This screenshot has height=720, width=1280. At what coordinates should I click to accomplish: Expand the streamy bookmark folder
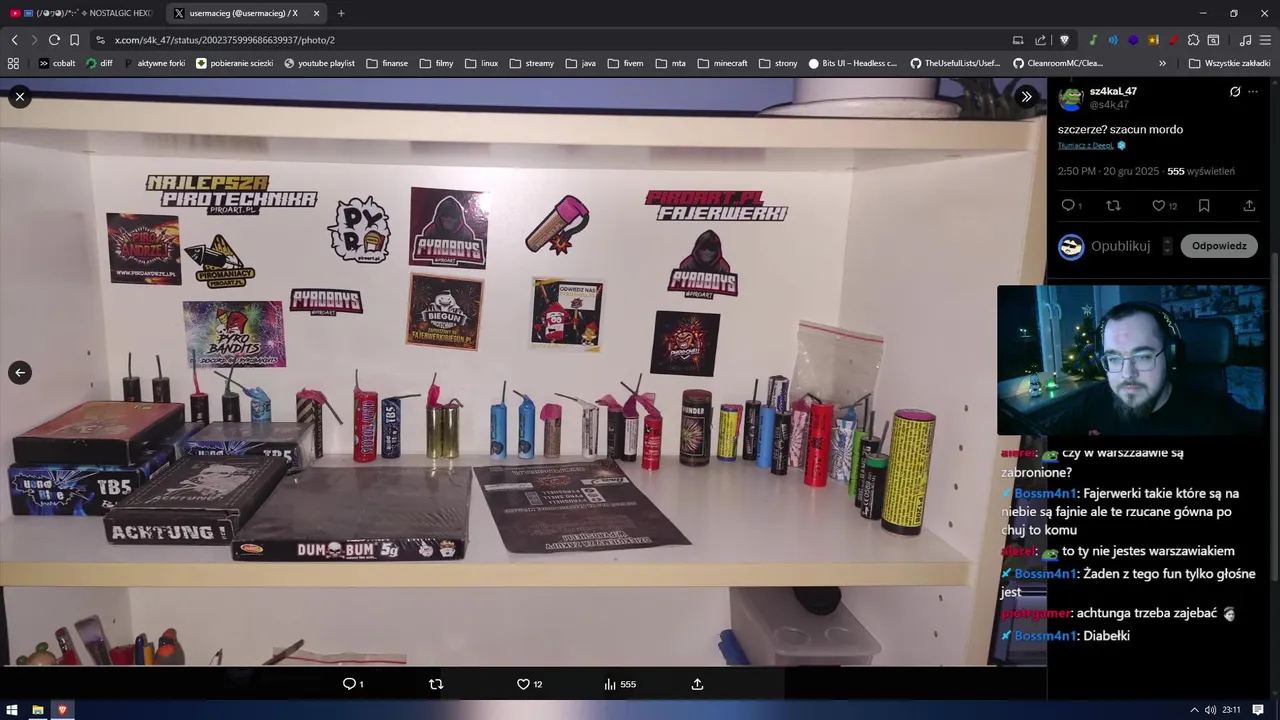coord(531,63)
